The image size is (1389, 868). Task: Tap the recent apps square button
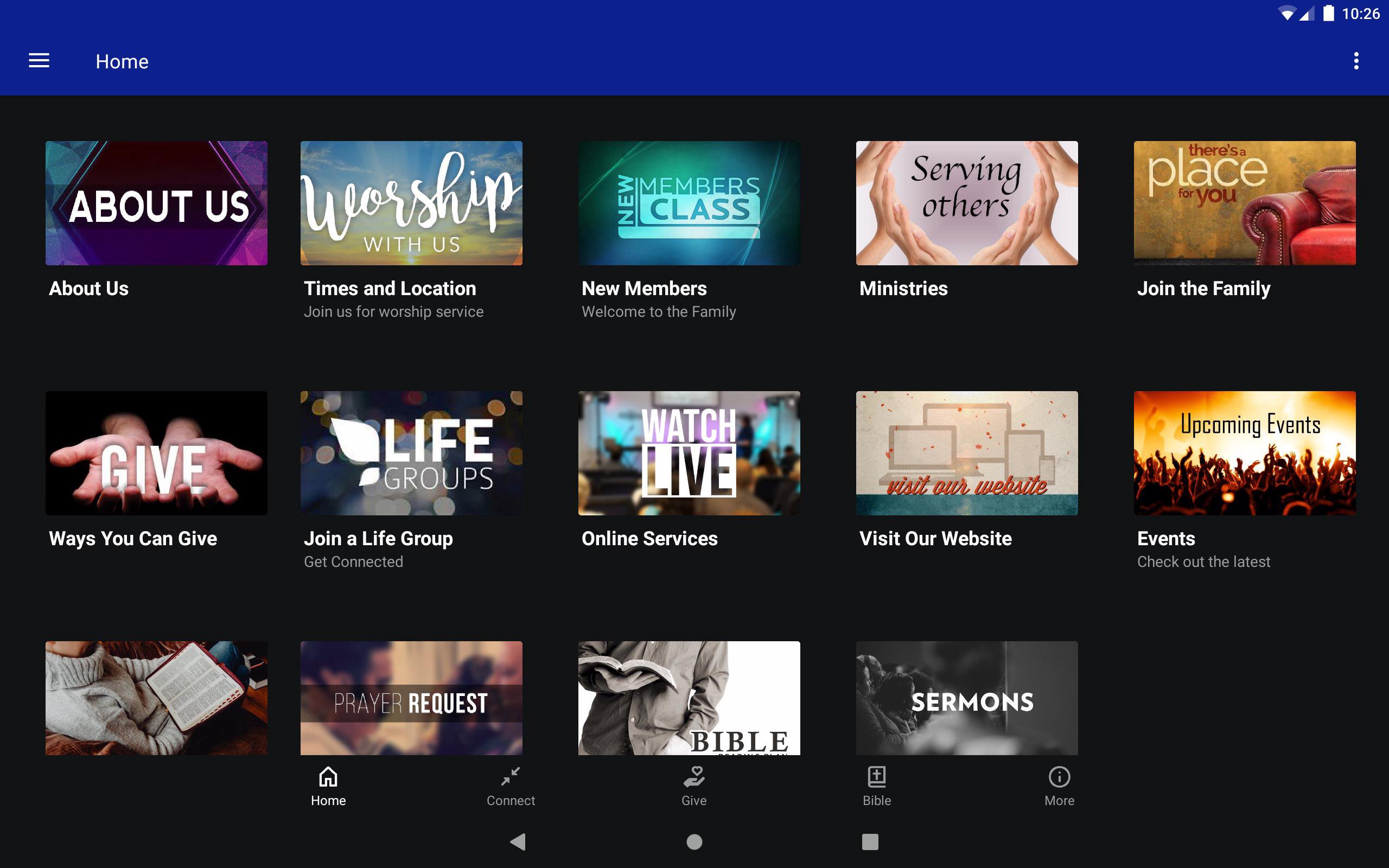coord(870,841)
